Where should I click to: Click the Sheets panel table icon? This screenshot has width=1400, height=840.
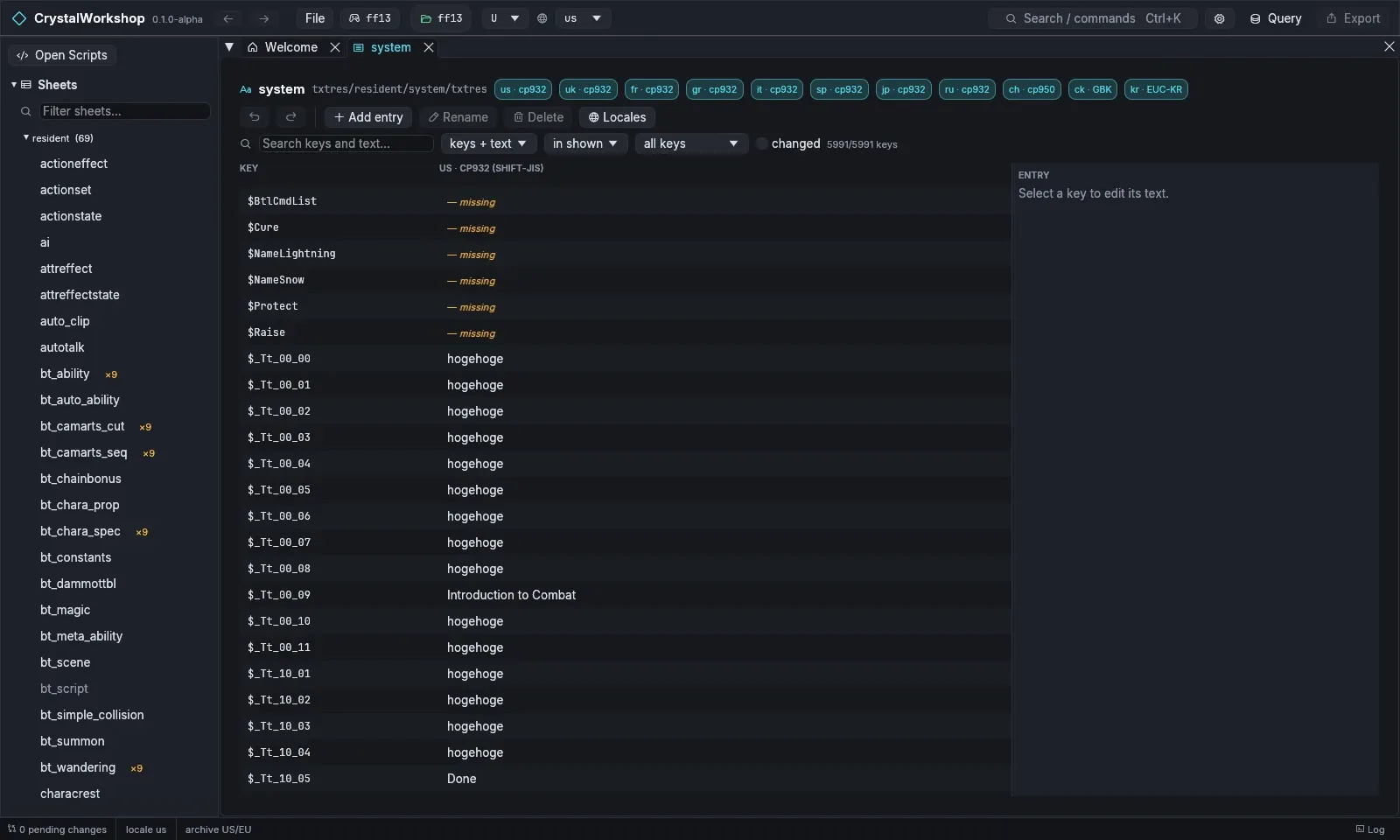26,85
